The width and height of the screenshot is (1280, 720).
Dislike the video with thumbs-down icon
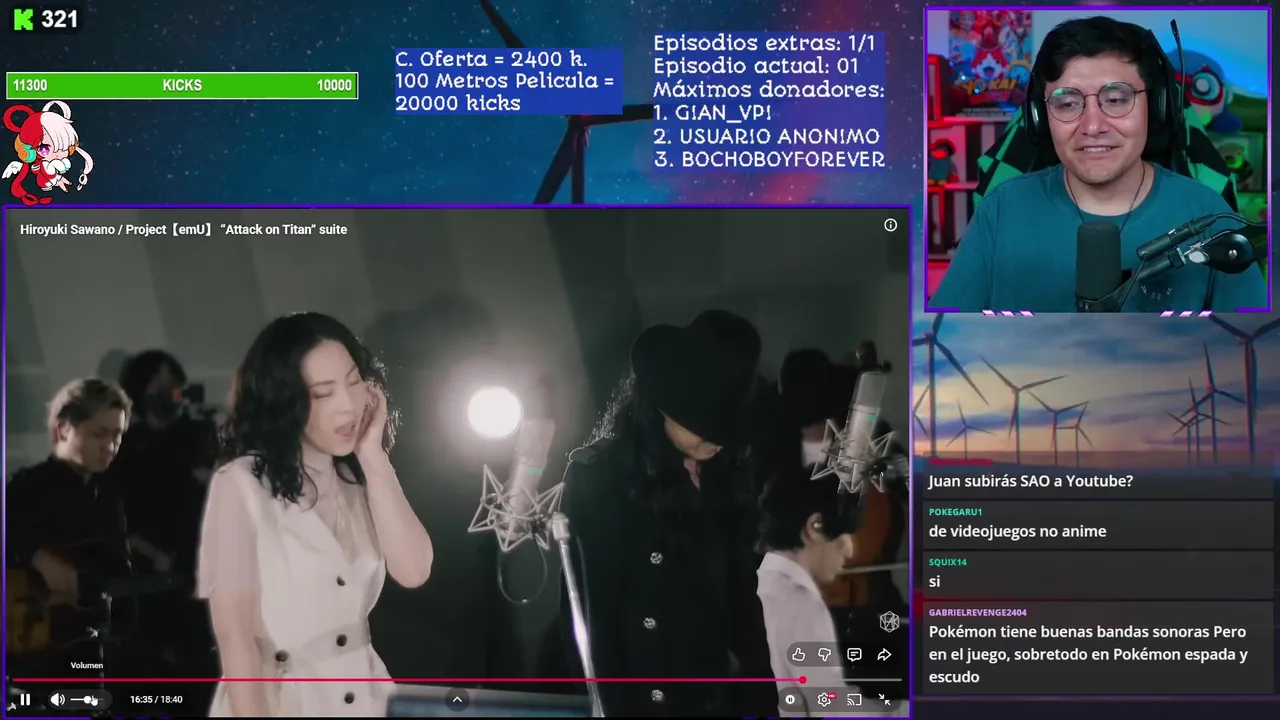tap(825, 655)
